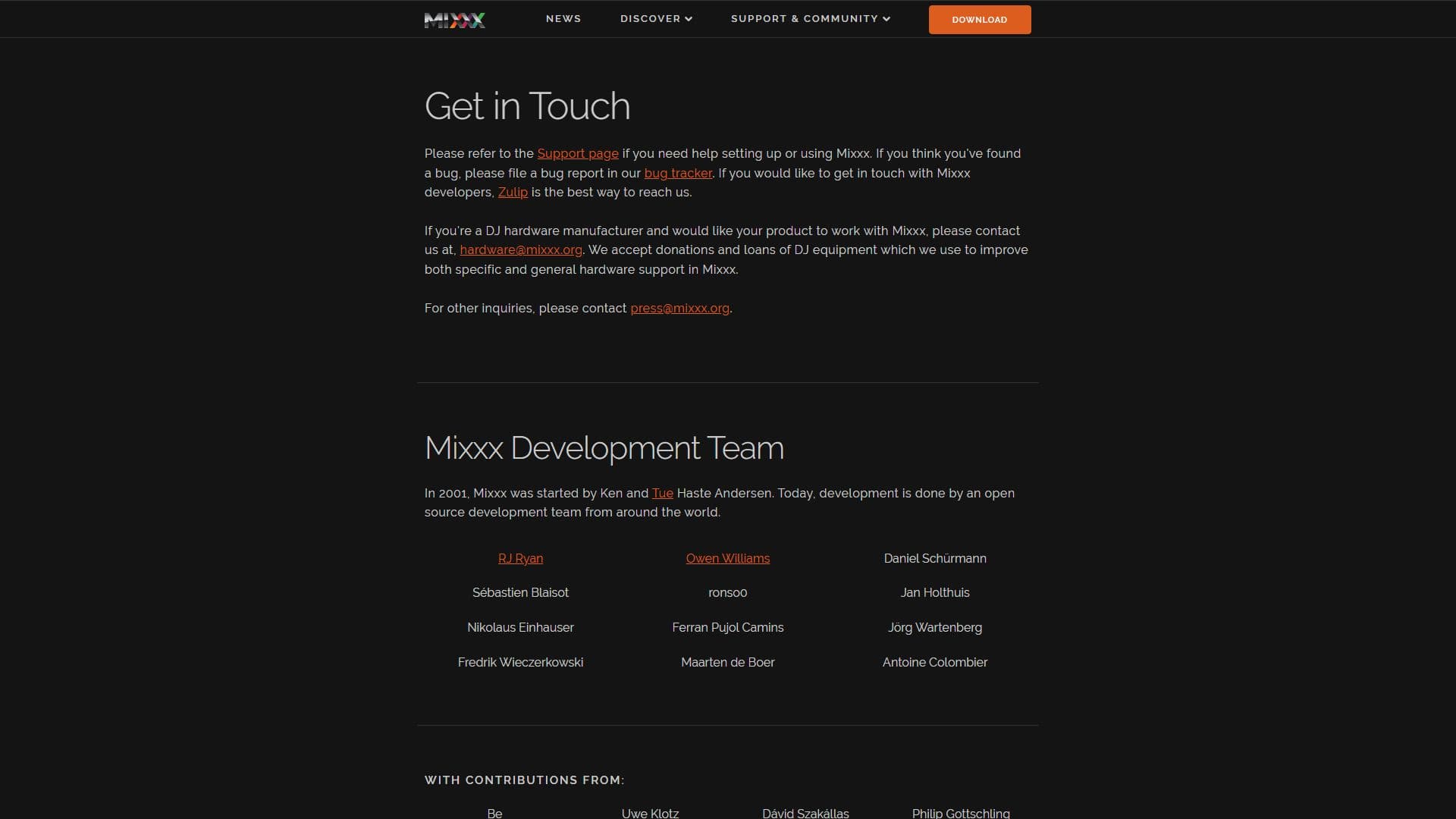The image size is (1456, 819).
Task: Click the name Ferran Pujol Camins
Action: coord(728,628)
